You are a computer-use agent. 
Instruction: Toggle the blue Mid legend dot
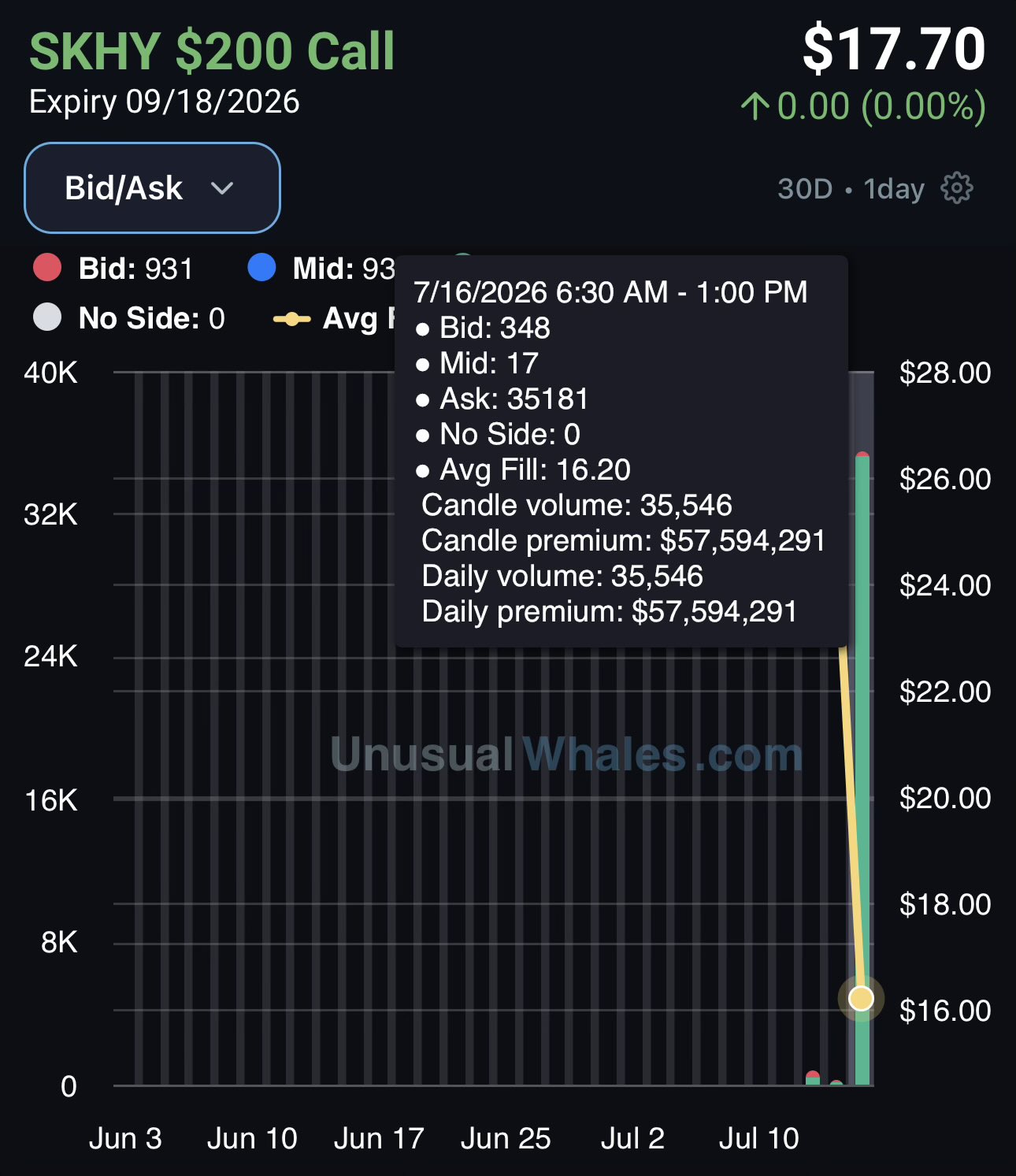point(261,268)
